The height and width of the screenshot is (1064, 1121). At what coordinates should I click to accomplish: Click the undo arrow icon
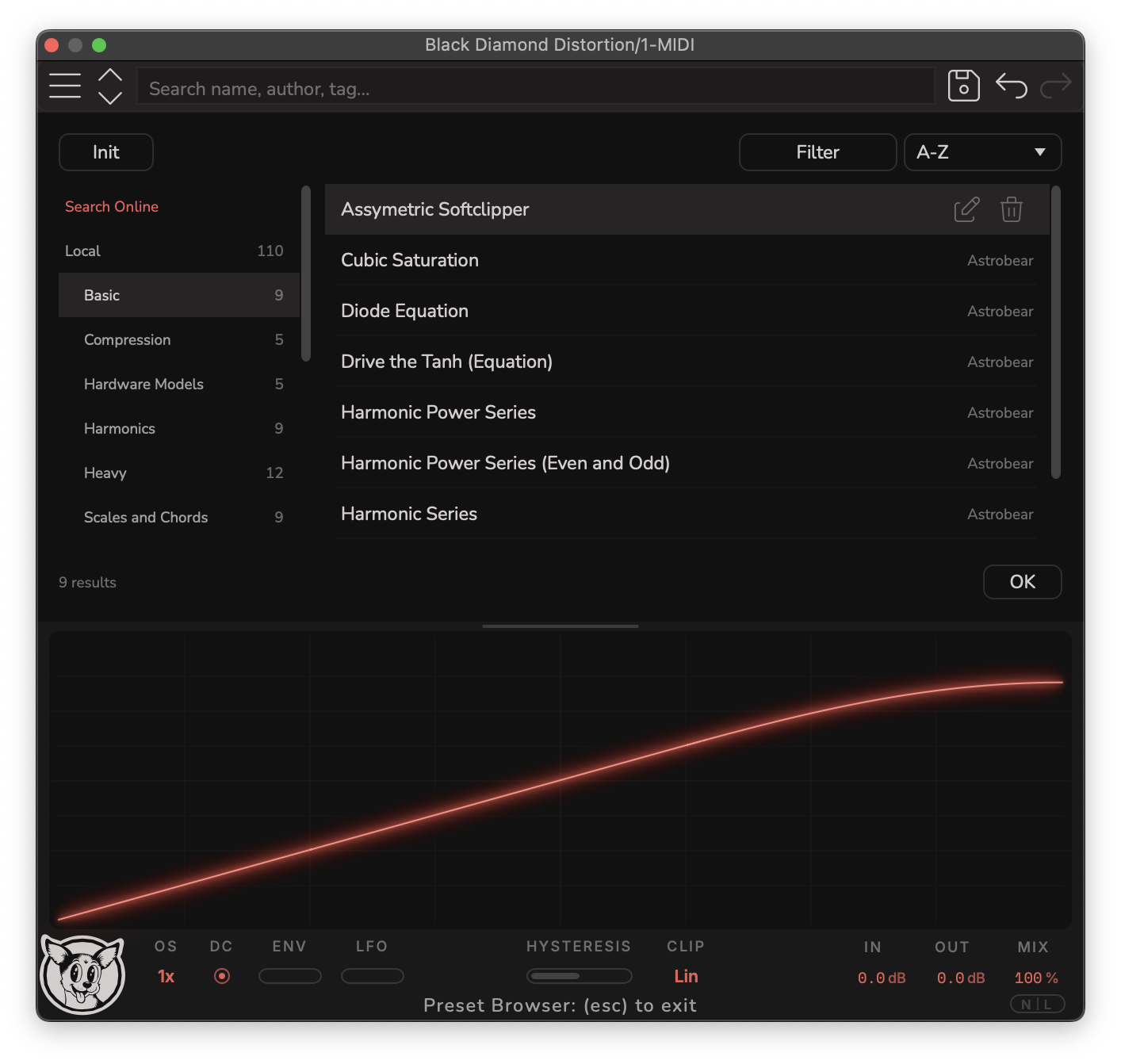(x=1012, y=85)
